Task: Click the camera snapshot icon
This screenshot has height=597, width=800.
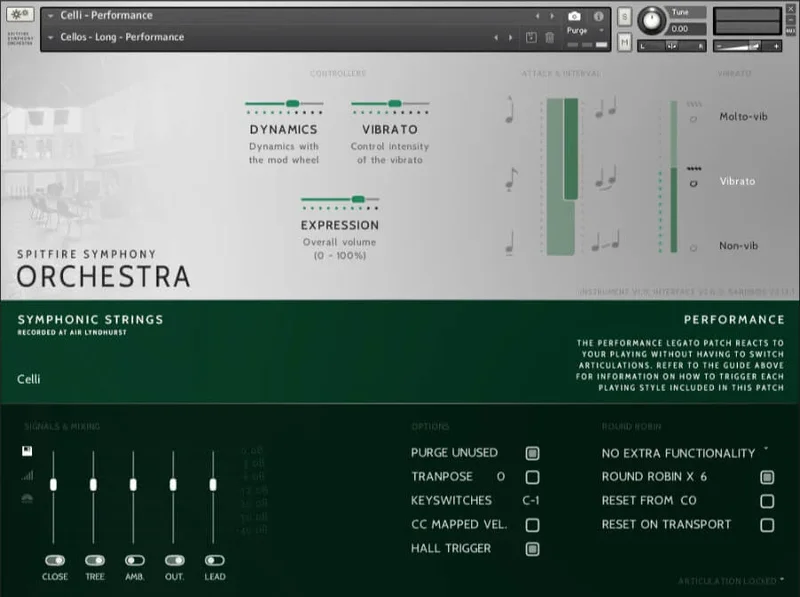Action: click(x=574, y=16)
